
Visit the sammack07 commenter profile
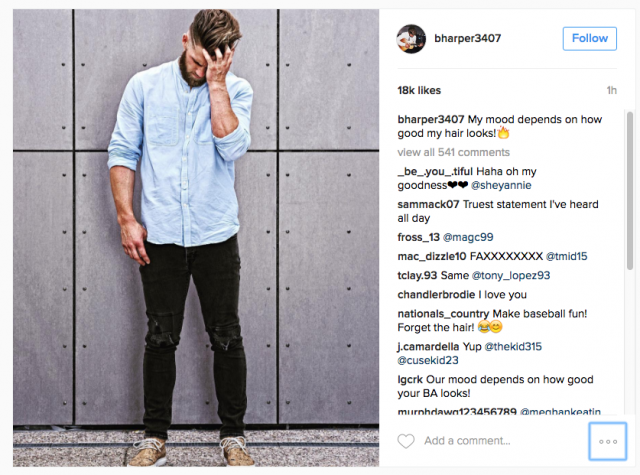tap(428, 204)
